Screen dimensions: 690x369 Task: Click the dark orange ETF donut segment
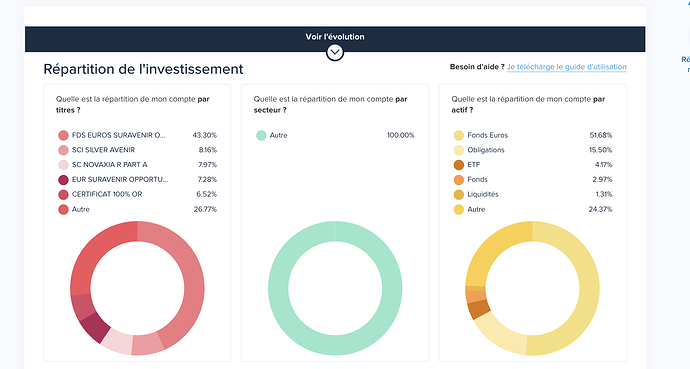[479, 309]
